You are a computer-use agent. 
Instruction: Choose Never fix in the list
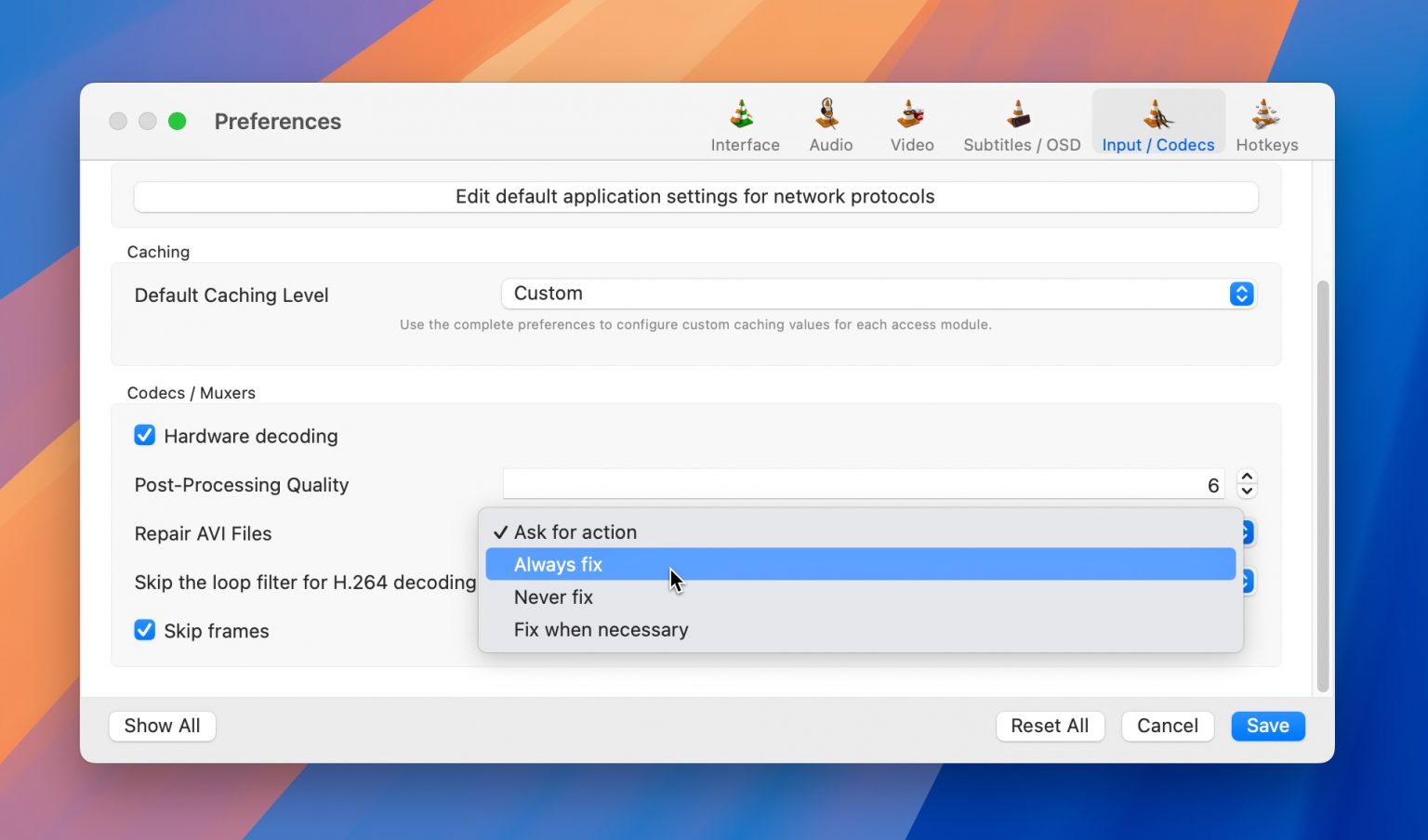coord(554,597)
